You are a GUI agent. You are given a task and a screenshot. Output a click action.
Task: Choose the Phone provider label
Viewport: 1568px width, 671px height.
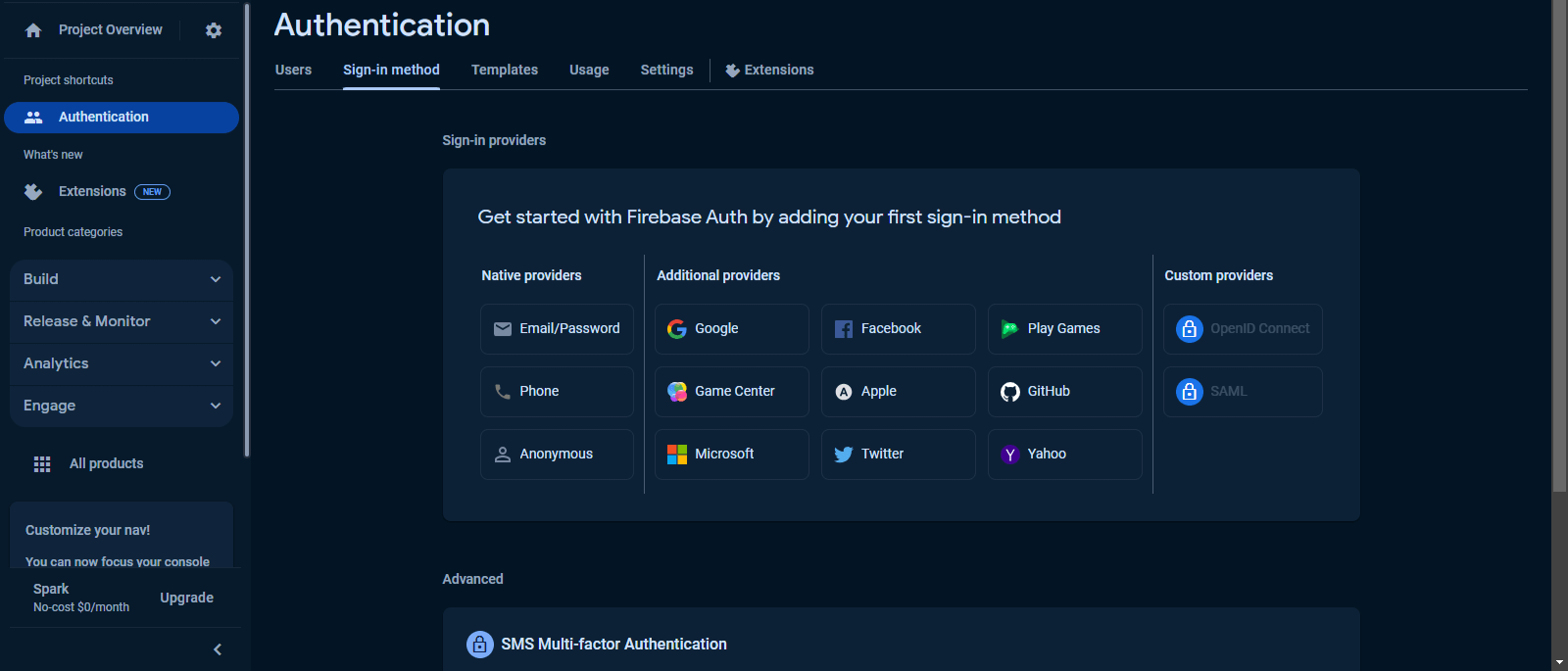click(539, 391)
